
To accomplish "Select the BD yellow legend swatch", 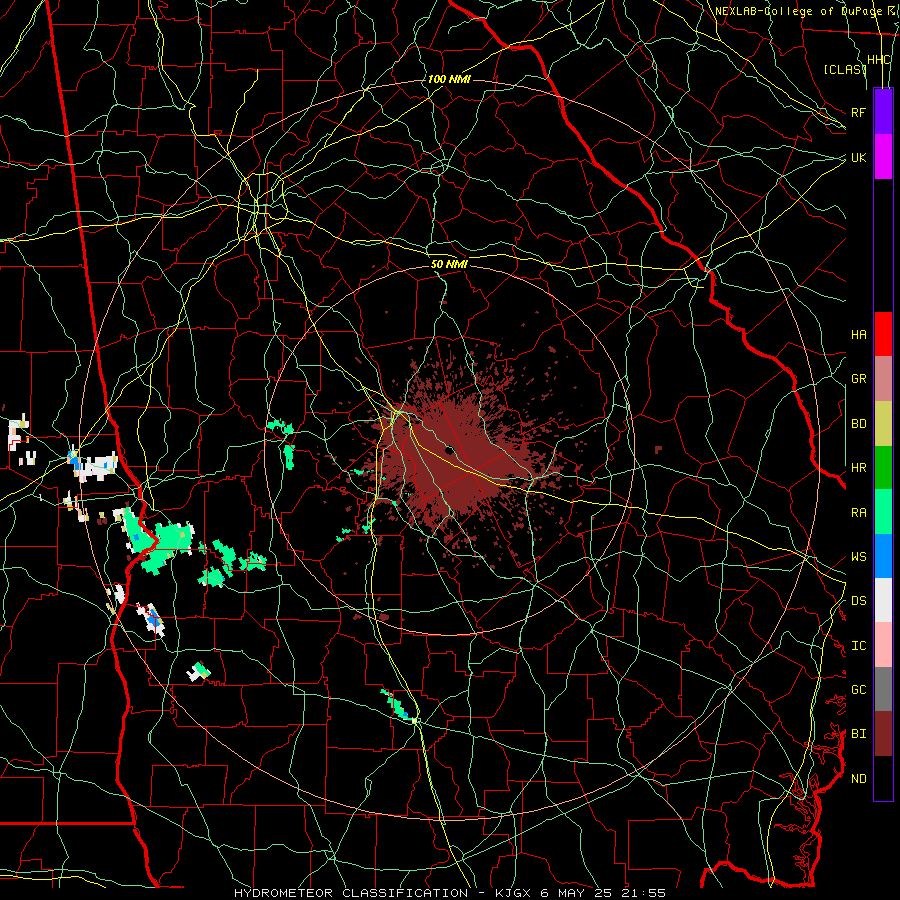I will tap(883, 424).
